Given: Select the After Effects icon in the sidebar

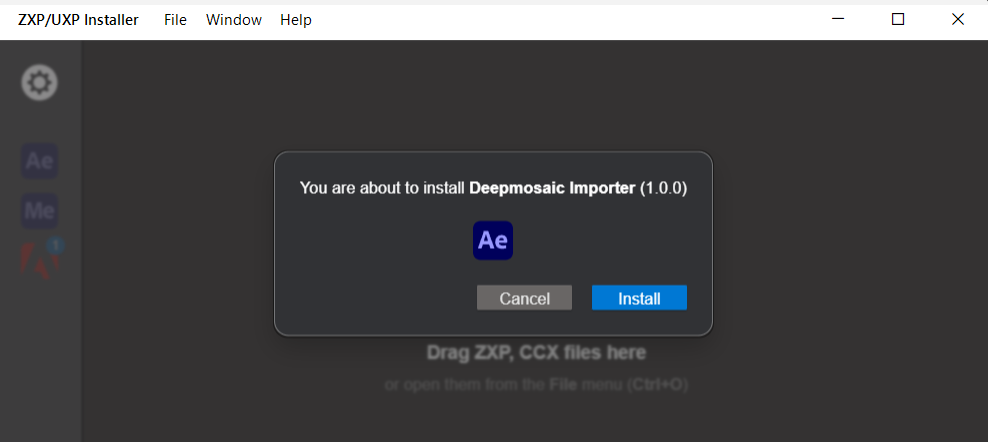Looking at the screenshot, I should (x=40, y=162).
